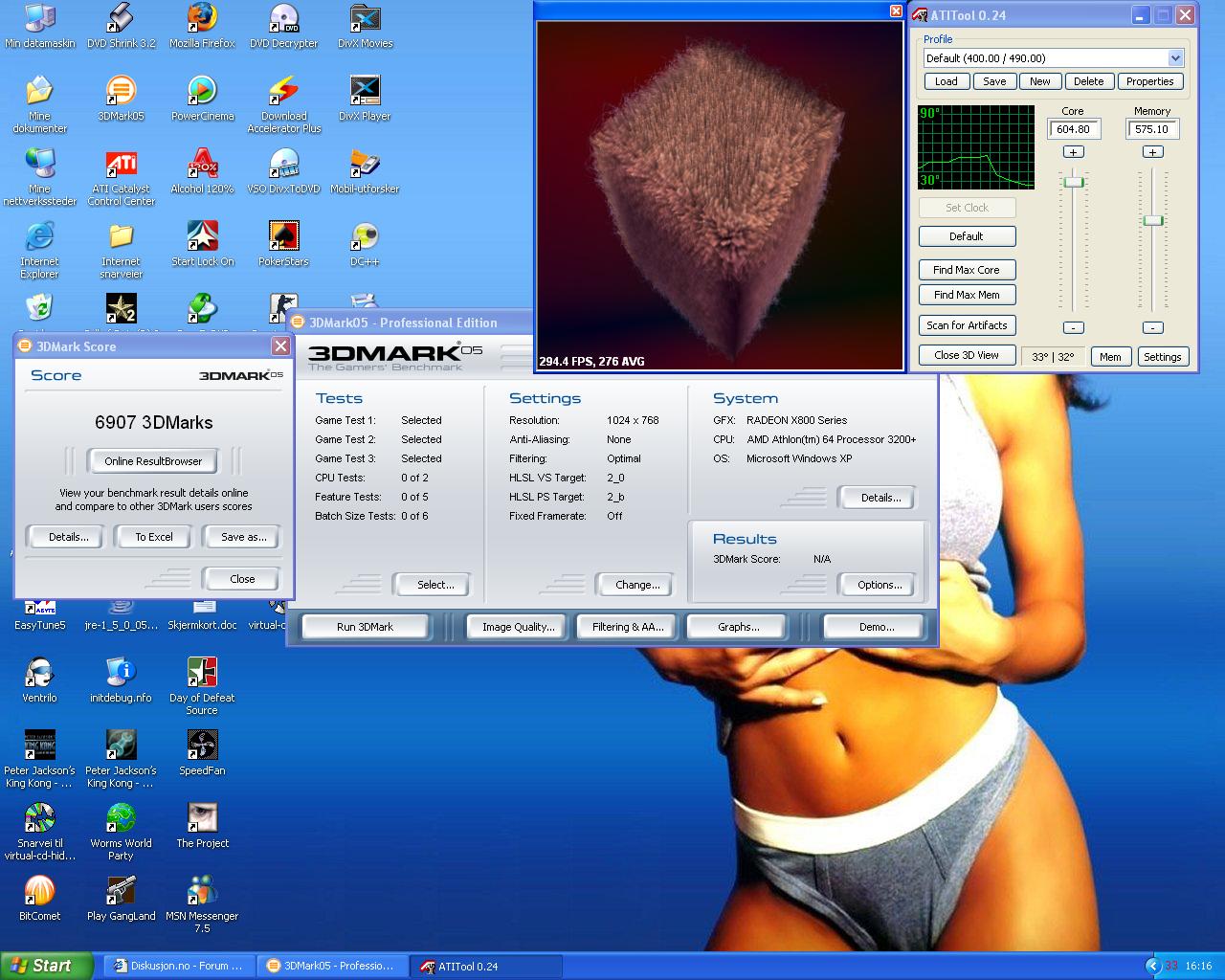1225x980 pixels.
Task: Open the Internet snarveier folder
Action: pyautogui.click(x=121, y=250)
